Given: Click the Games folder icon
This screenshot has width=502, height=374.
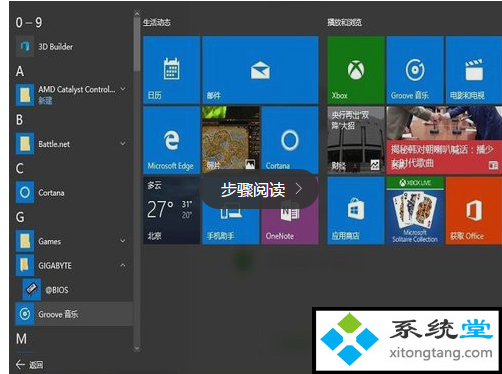Looking at the screenshot, I should tap(25, 241).
